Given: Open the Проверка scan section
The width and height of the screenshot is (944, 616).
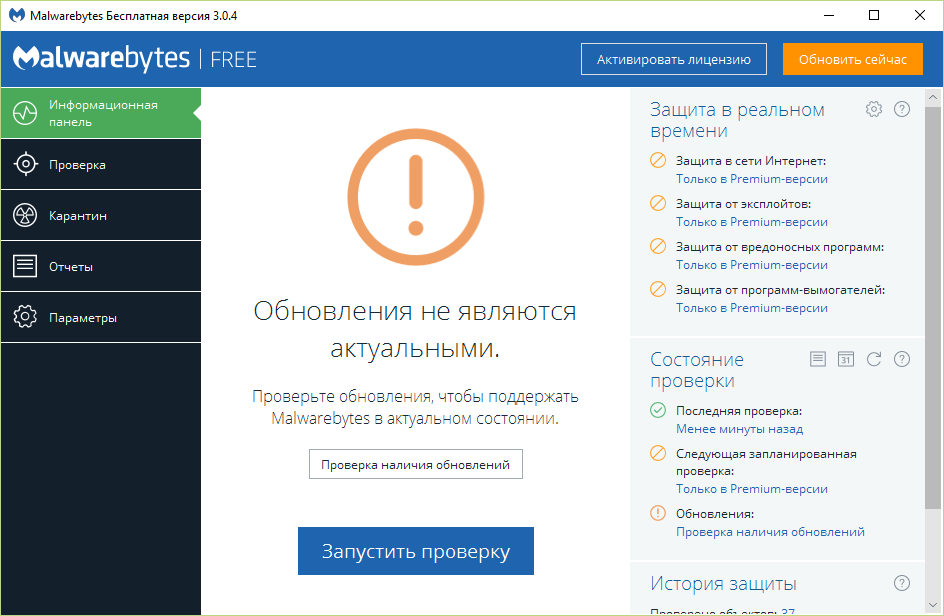Looking at the screenshot, I should point(101,164).
